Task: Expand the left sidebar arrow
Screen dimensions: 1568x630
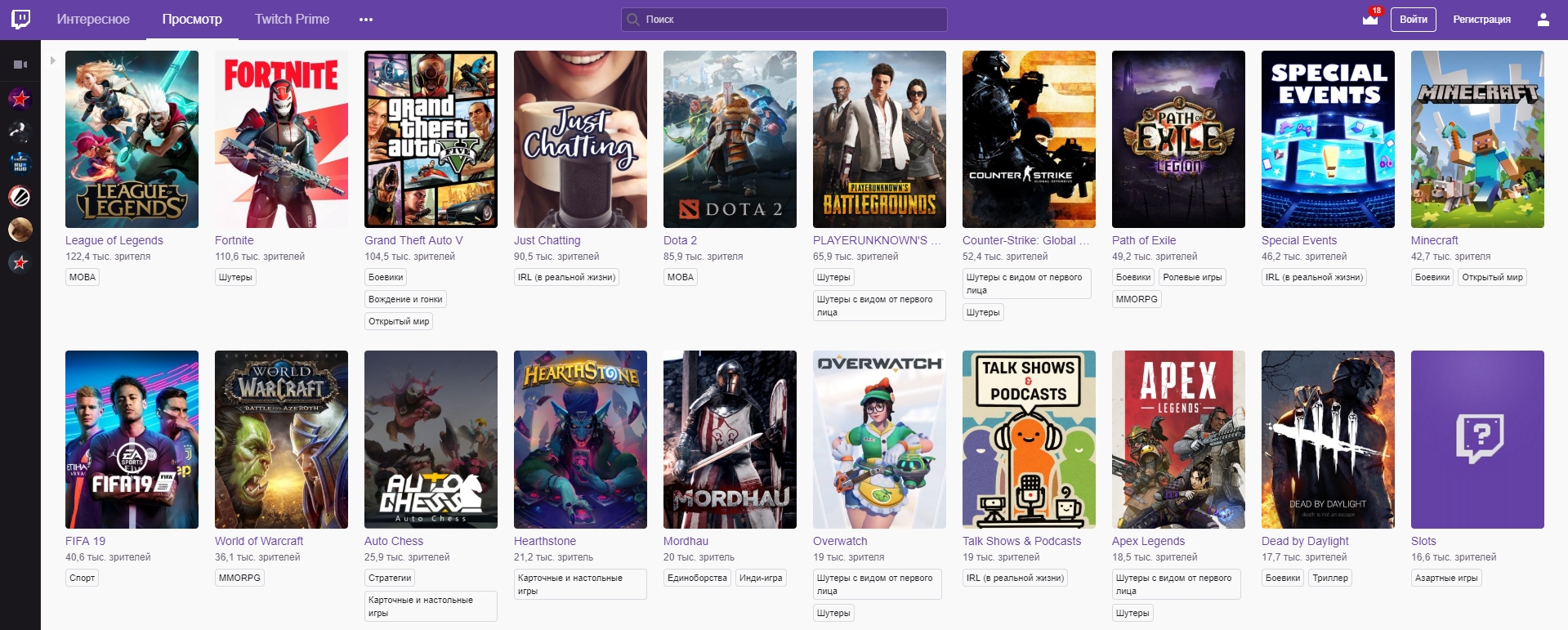Action: pos(52,60)
